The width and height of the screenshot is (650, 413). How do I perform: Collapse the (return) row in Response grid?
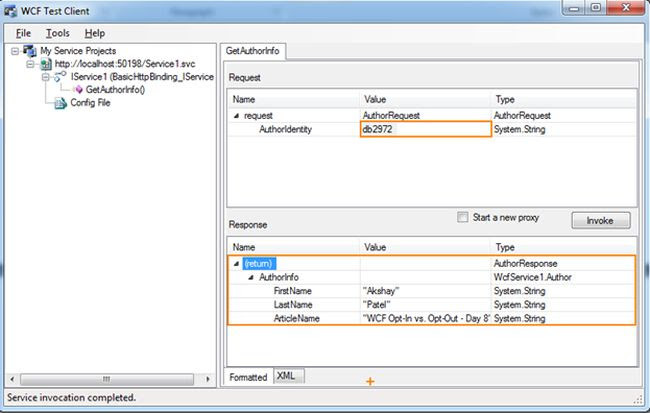236,264
